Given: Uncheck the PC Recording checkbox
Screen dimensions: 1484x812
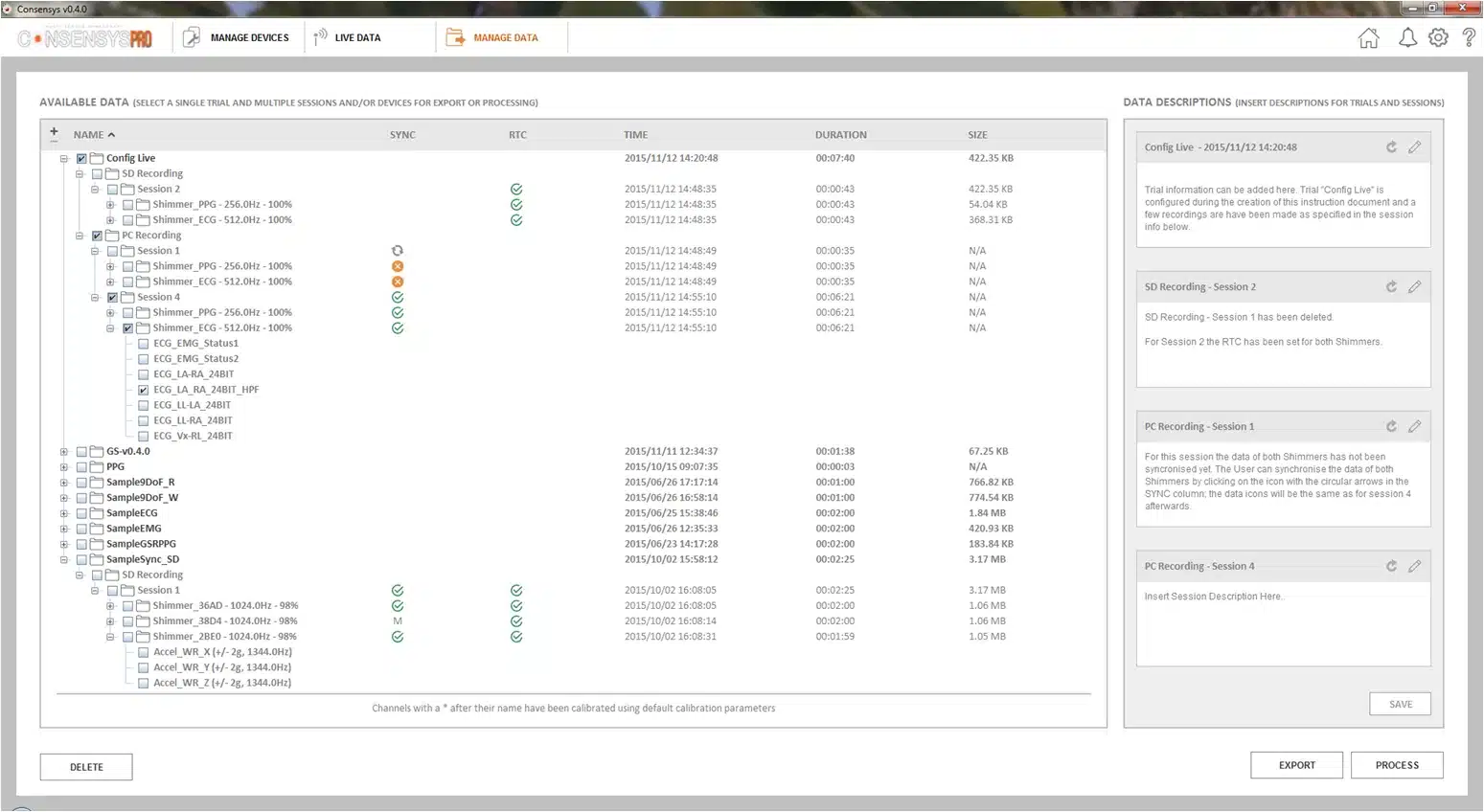Looking at the screenshot, I should (97, 236).
